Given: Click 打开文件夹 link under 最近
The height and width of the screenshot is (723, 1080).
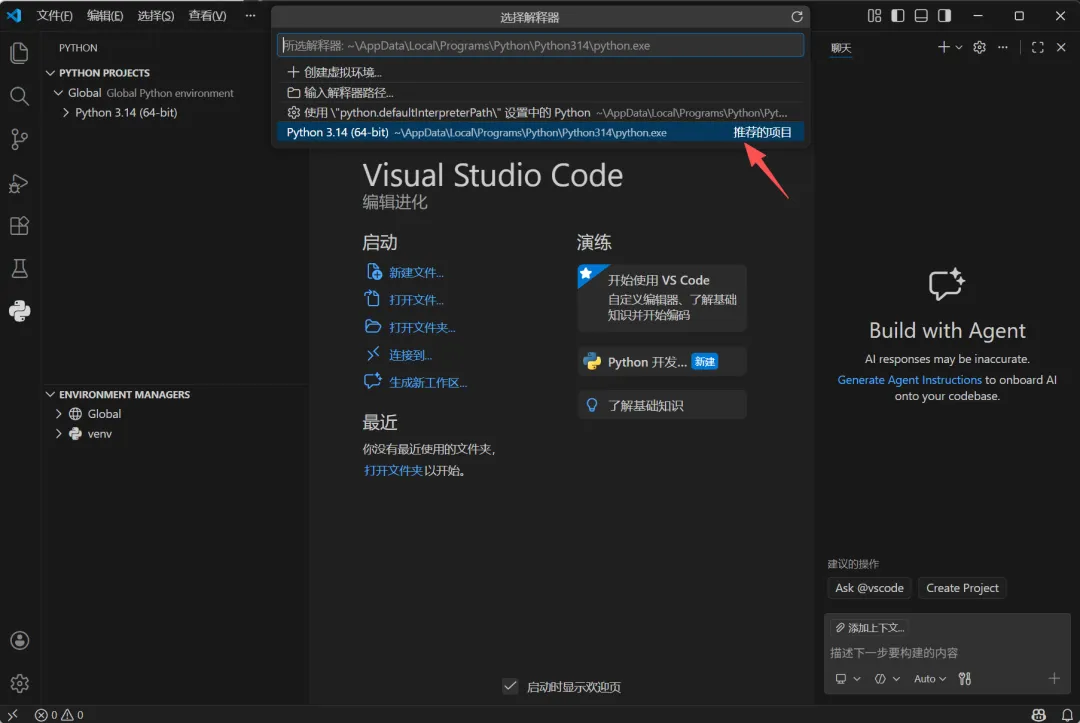Looking at the screenshot, I should tap(393, 470).
